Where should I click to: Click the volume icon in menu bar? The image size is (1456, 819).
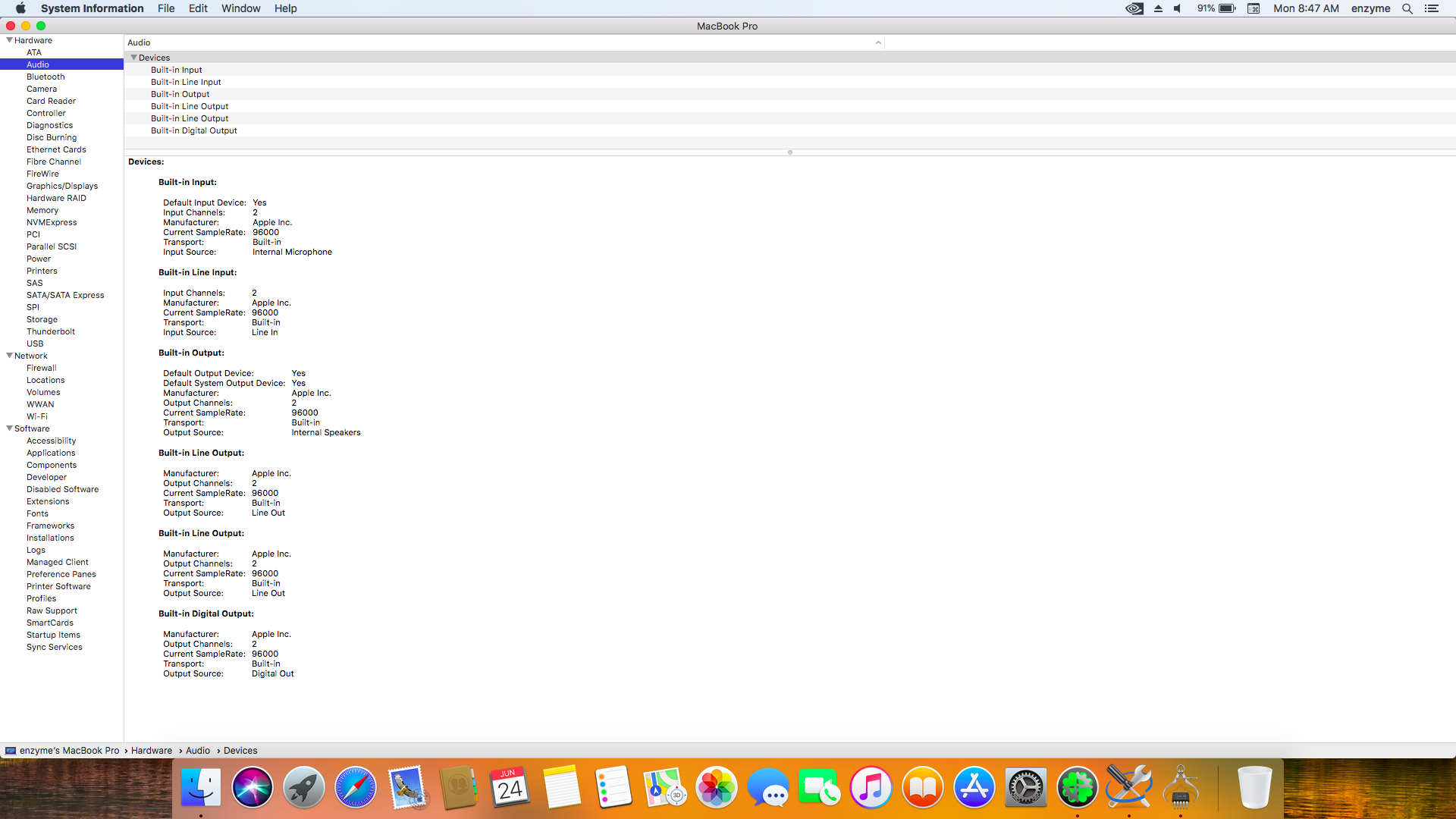click(x=1178, y=8)
